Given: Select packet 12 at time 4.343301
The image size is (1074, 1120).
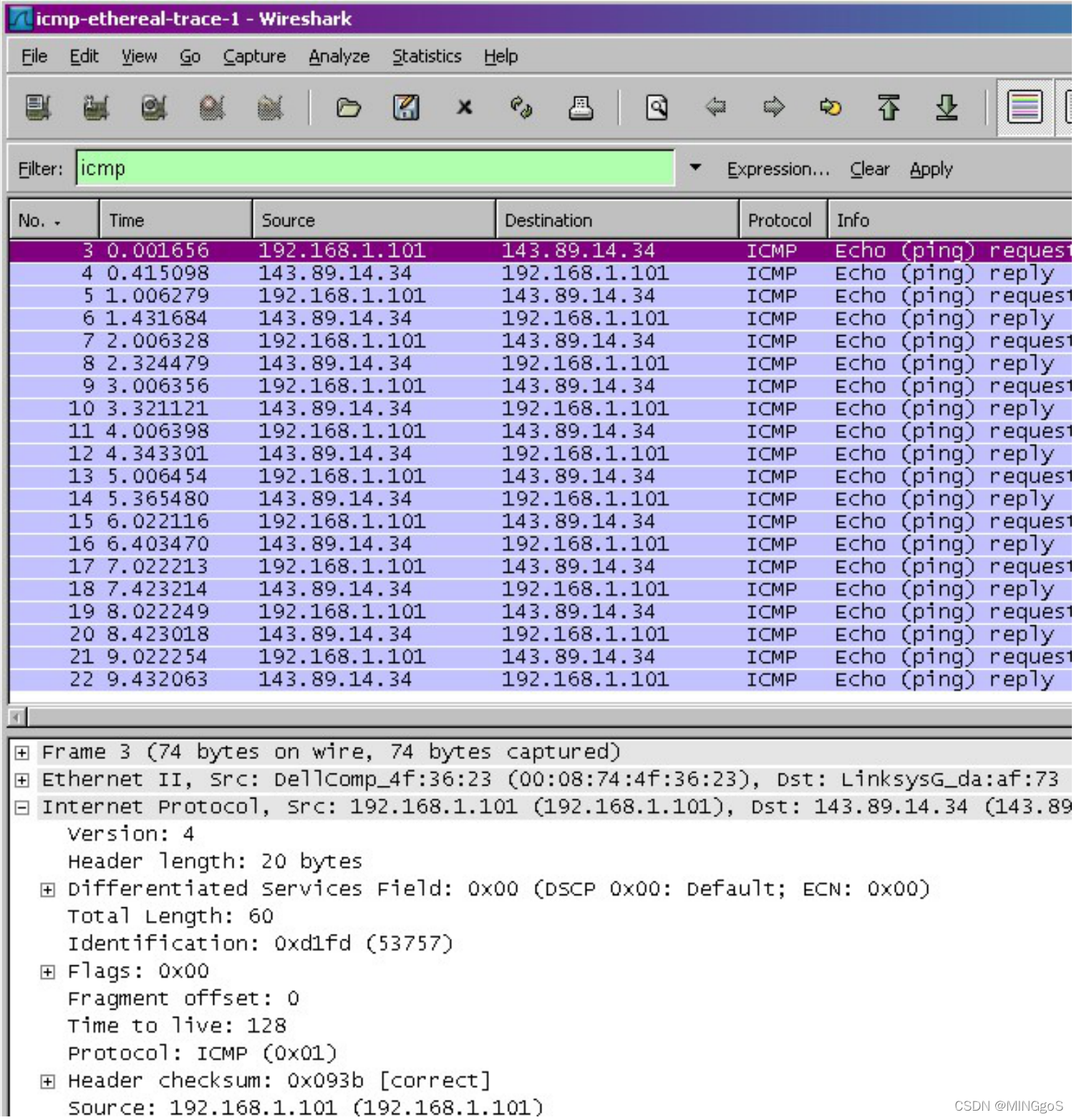Looking at the screenshot, I should tap(541, 455).
